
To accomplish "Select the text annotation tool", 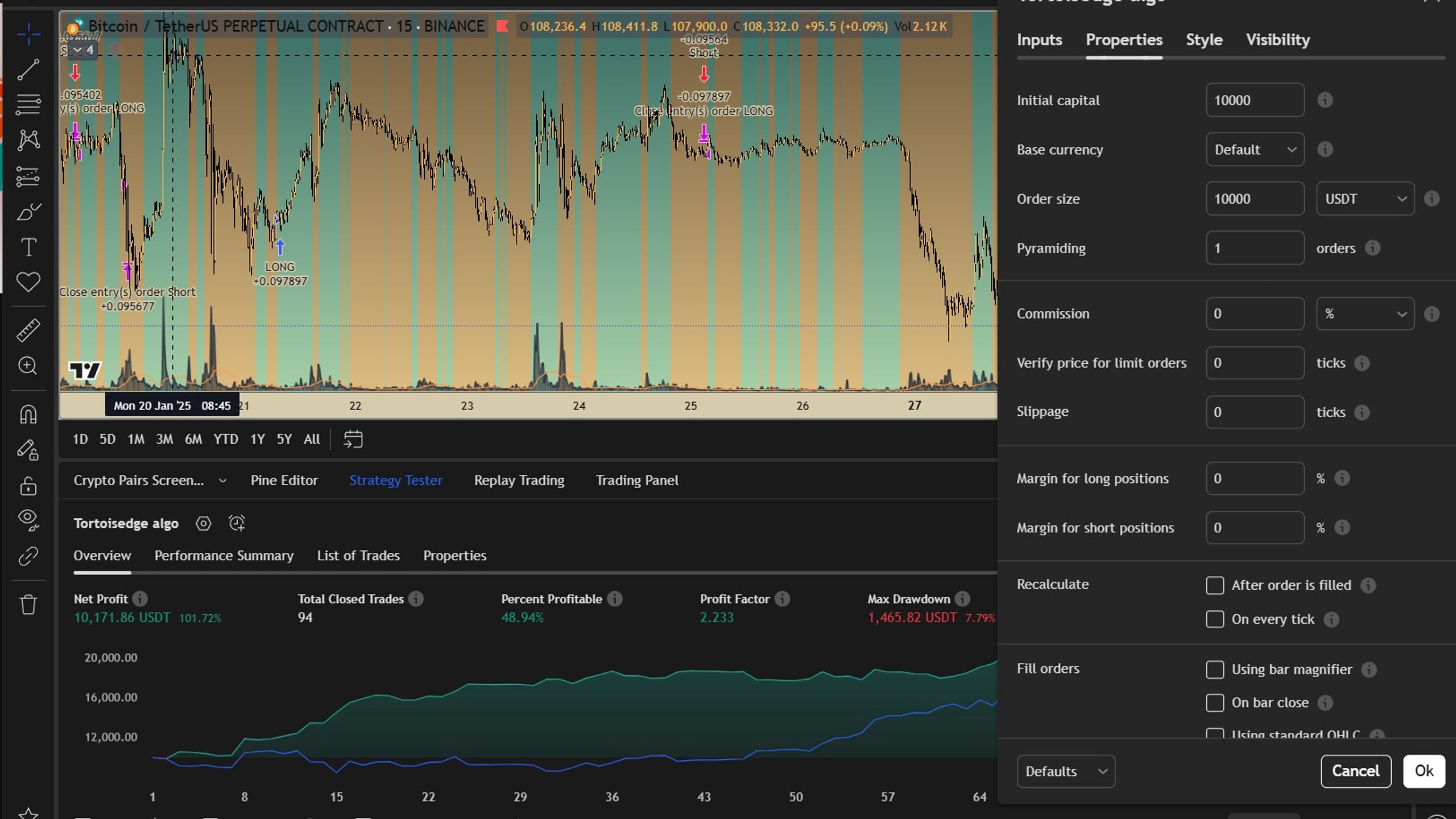I will tap(28, 247).
